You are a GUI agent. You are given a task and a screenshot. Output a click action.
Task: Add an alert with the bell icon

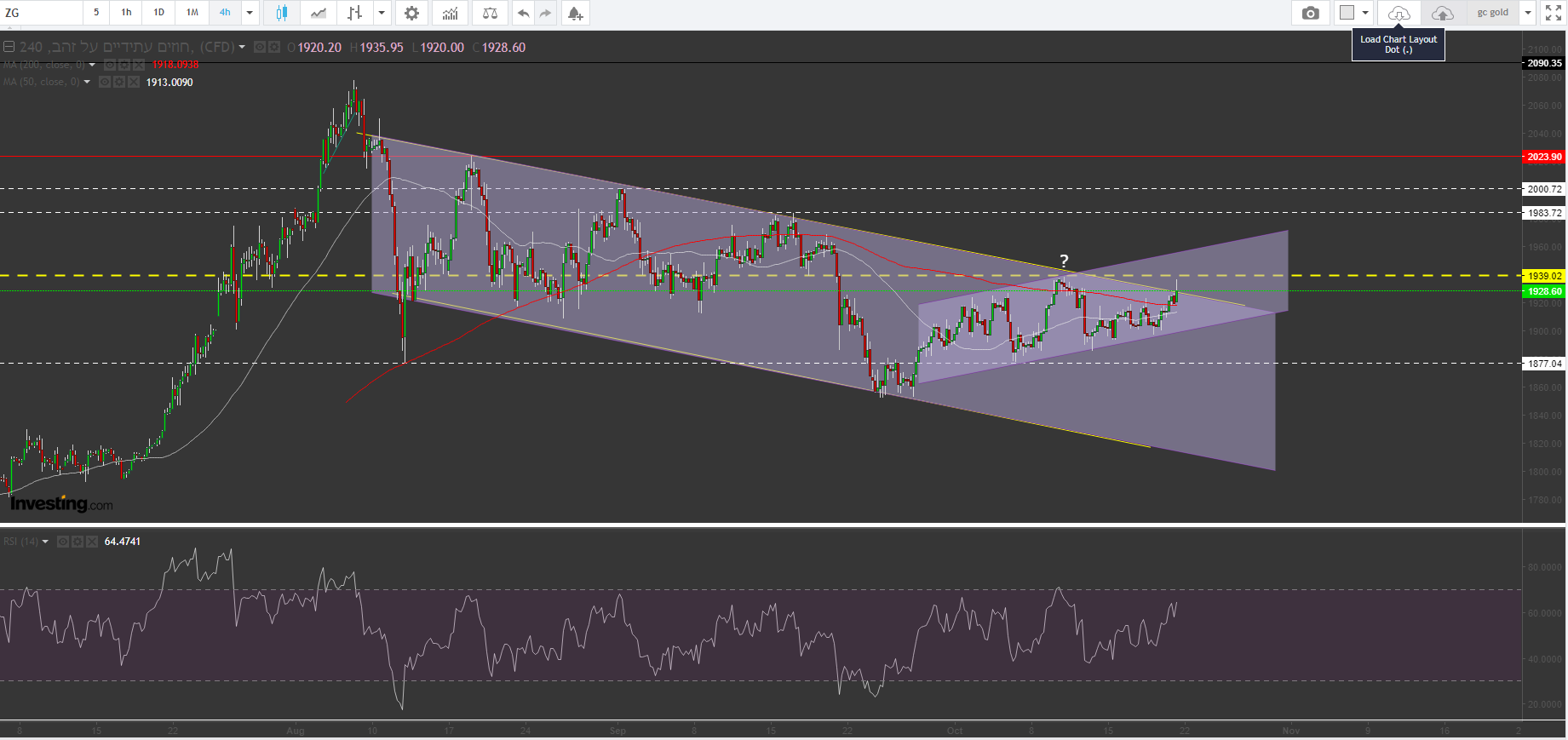(x=576, y=13)
